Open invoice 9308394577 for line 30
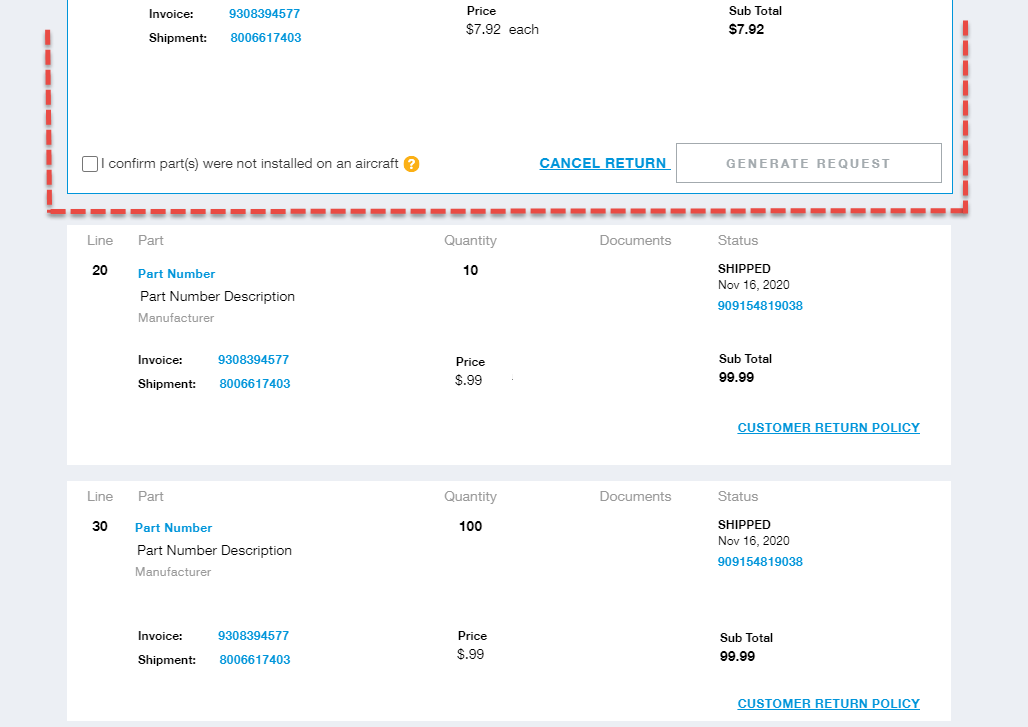 click(x=253, y=636)
